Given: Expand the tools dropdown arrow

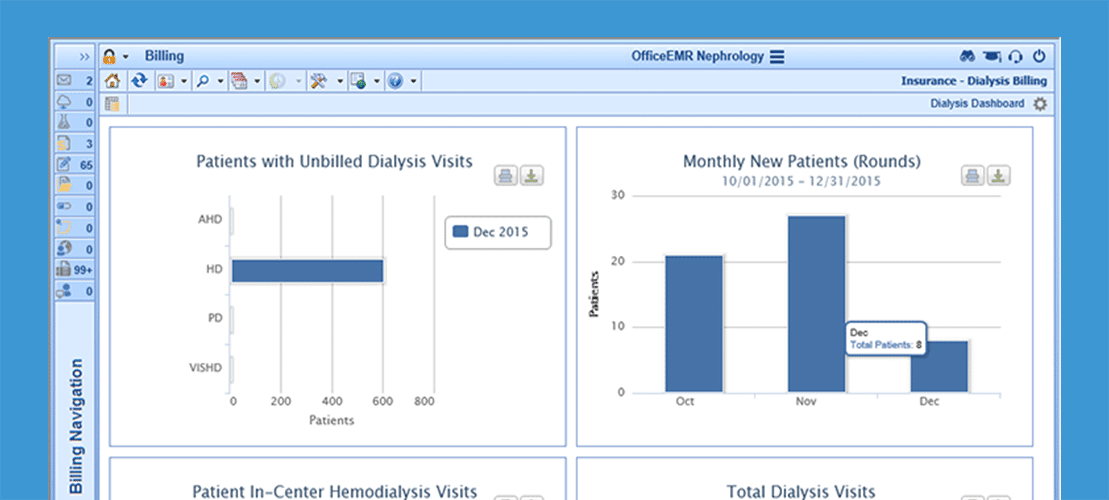Looking at the screenshot, I should (x=339, y=82).
